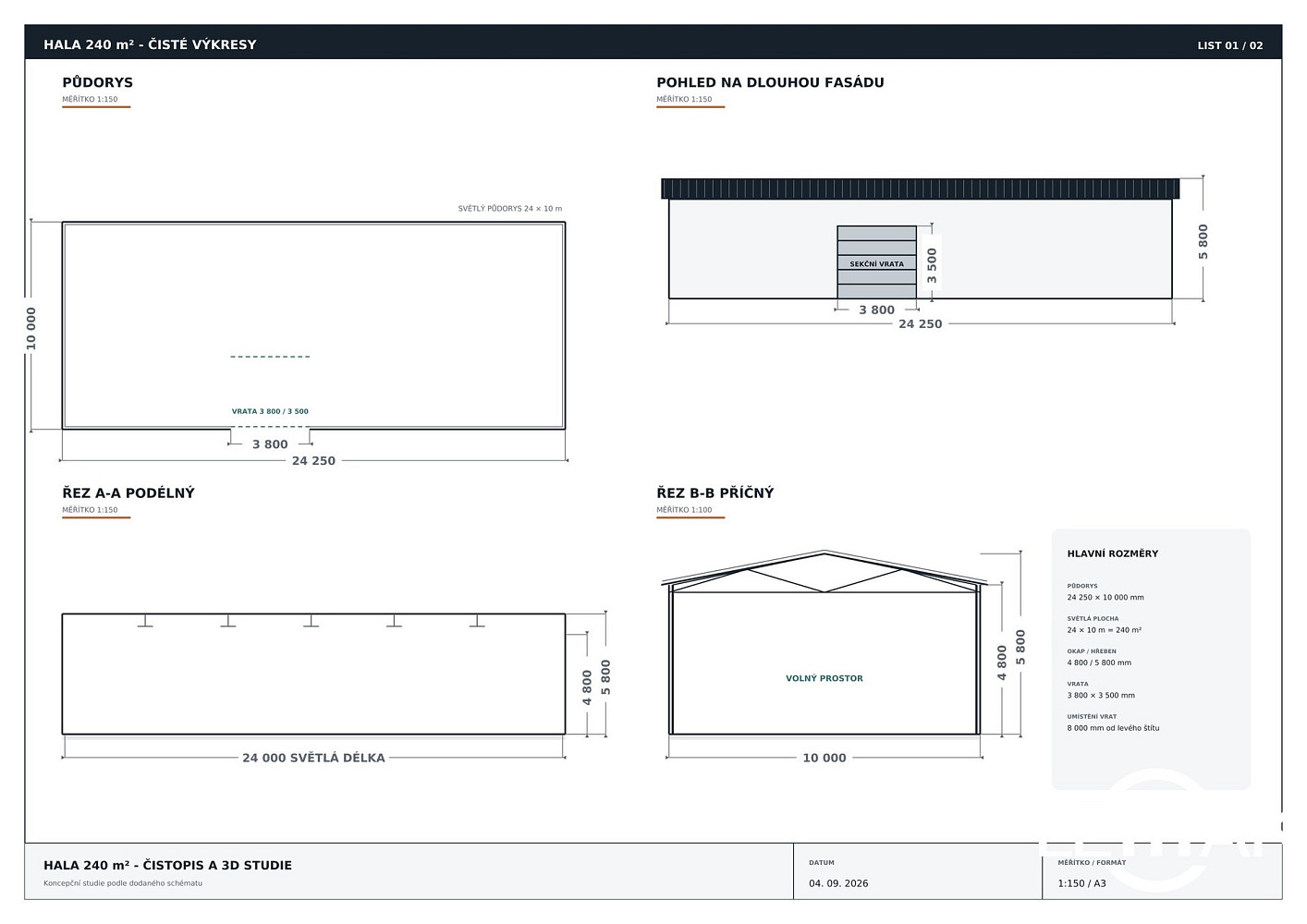Screen dimensions: 1307x924
Task: Click the 4 800 dimension of section A-A
Action: 587,688
